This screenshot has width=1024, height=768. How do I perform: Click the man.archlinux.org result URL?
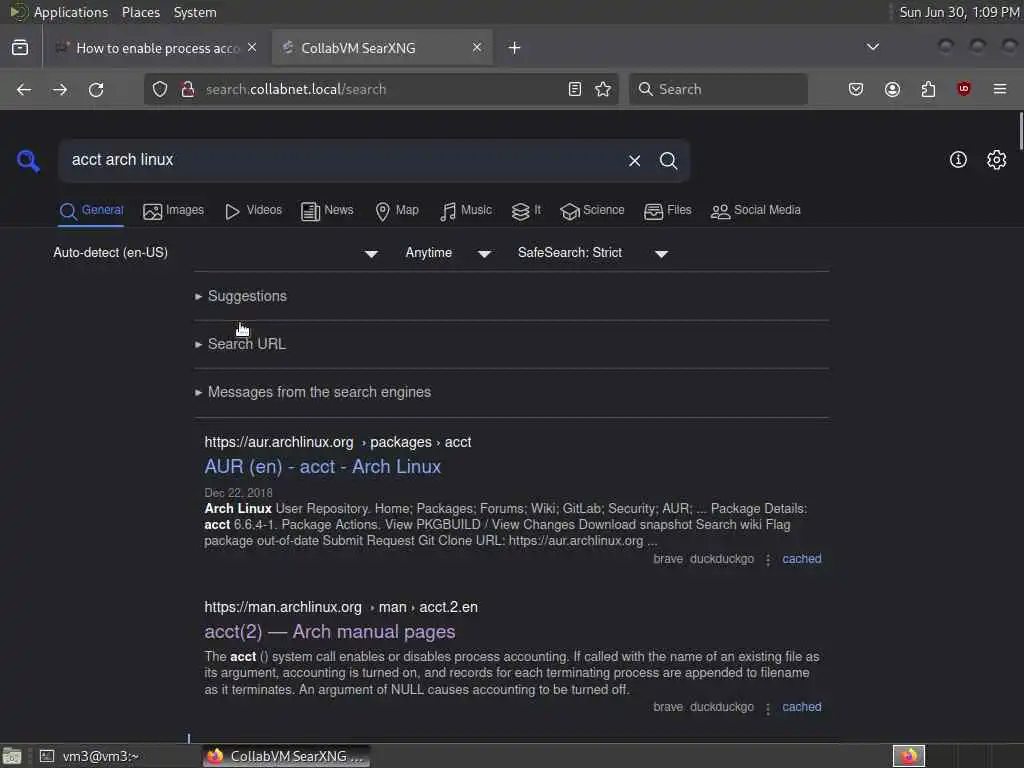tap(341, 607)
